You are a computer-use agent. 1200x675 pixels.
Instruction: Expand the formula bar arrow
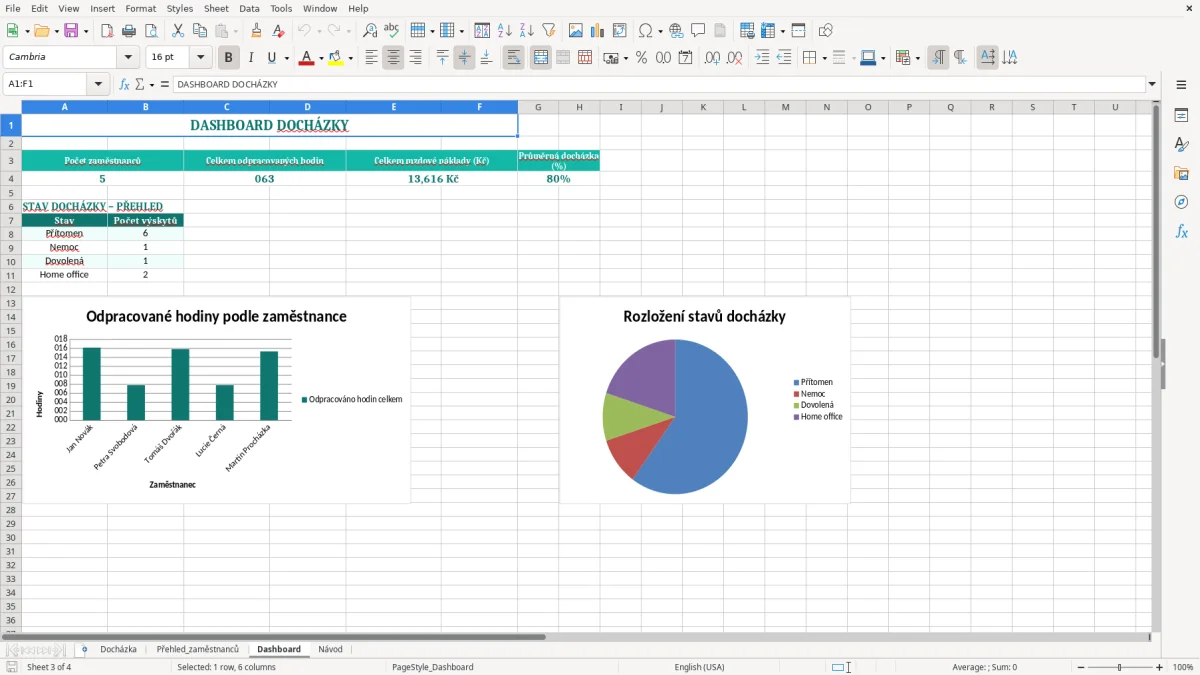tap(1152, 85)
